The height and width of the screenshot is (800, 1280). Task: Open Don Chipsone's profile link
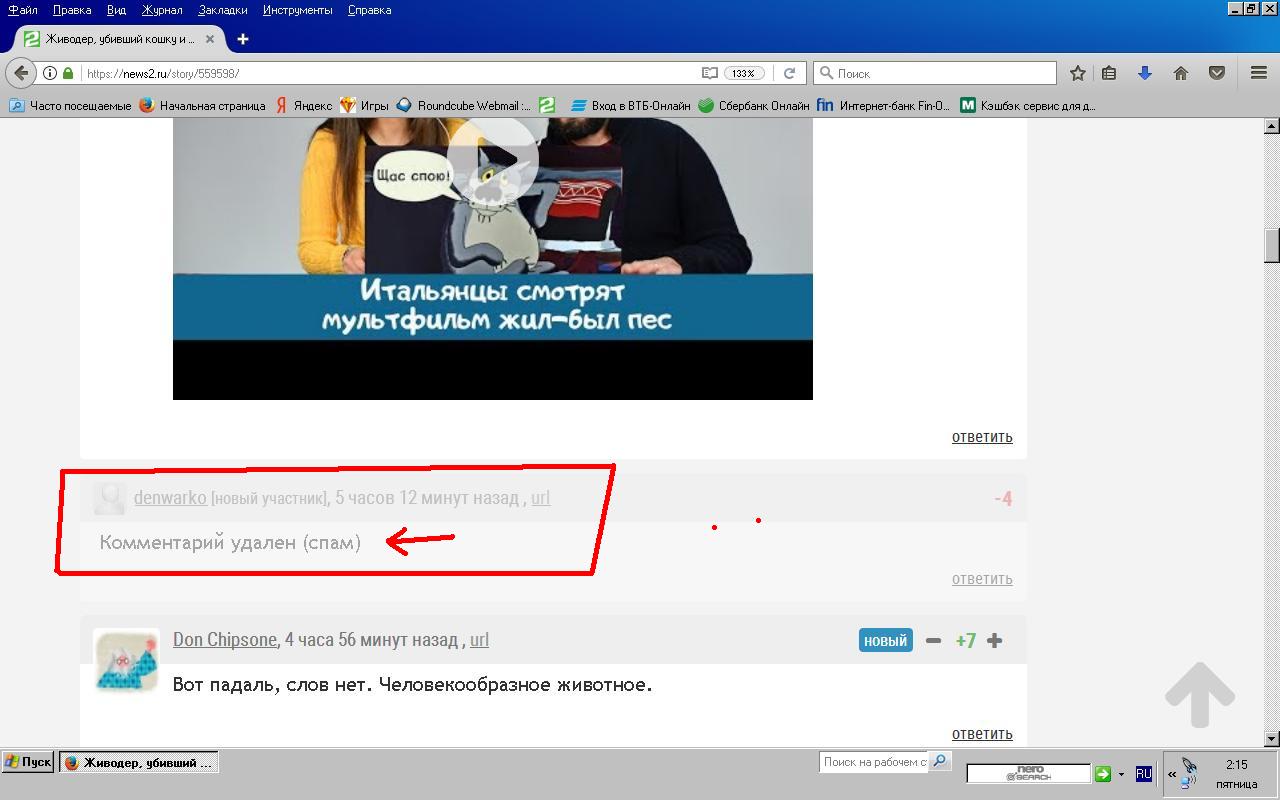tap(224, 639)
